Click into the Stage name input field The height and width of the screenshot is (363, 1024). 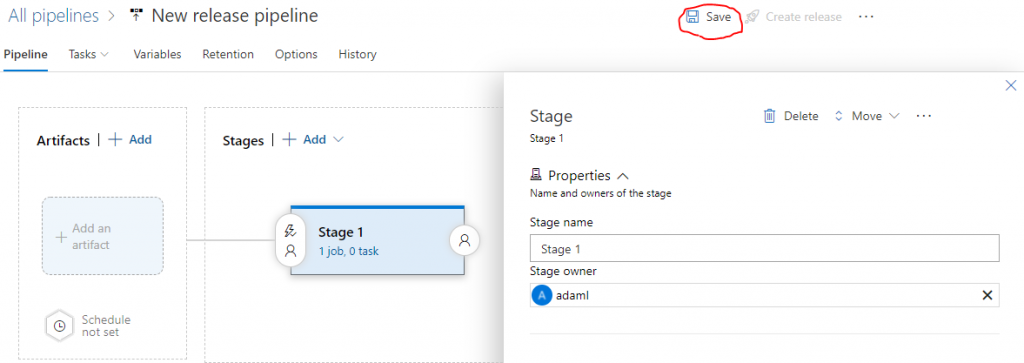point(765,249)
